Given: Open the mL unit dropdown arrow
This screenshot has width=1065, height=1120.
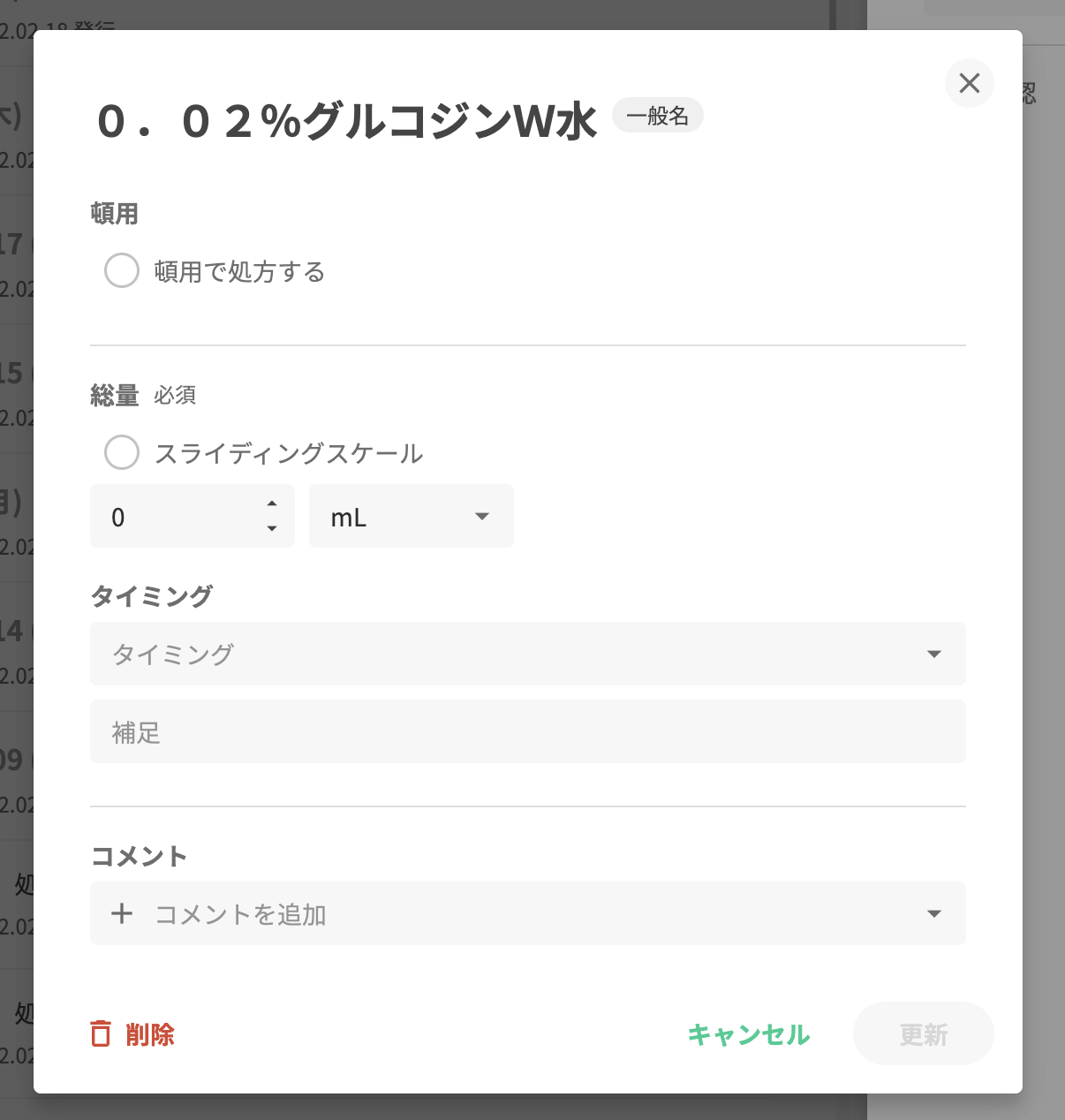Looking at the screenshot, I should (482, 516).
